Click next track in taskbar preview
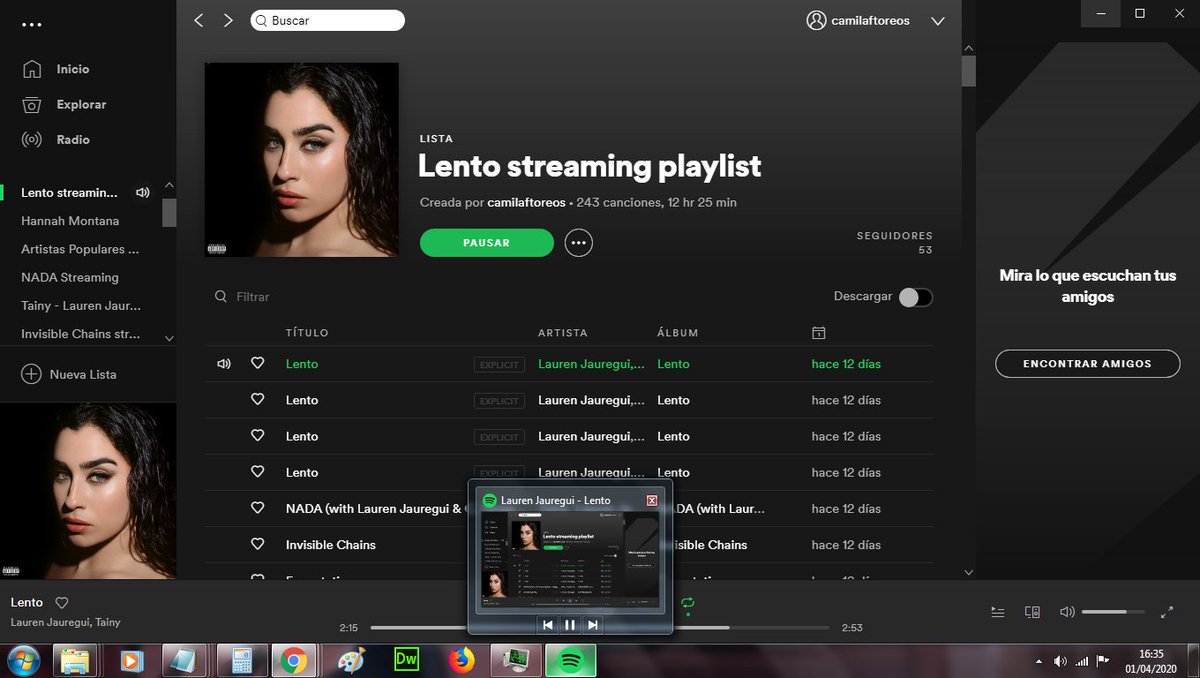The width and height of the screenshot is (1200, 678). pos(593,625)
